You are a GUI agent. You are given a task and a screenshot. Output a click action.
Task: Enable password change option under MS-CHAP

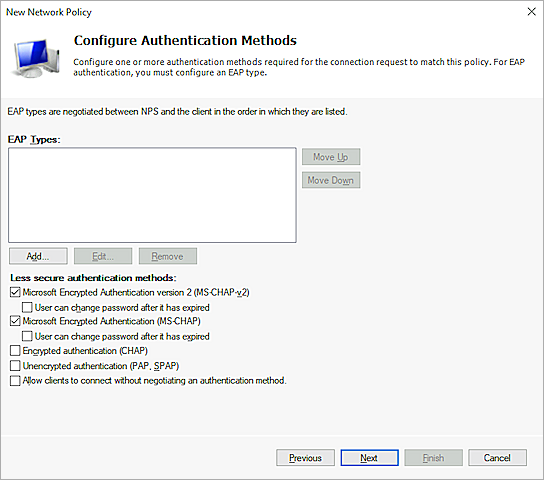coord(27,336)
